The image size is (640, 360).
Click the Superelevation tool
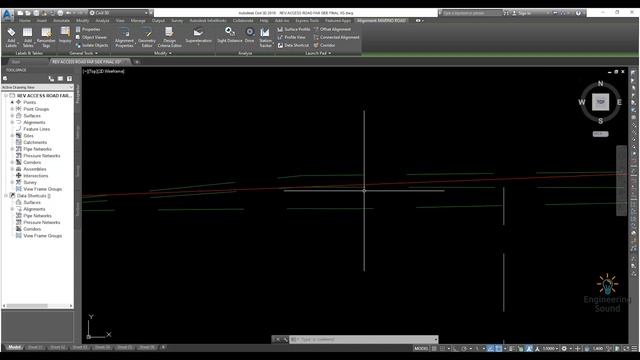point(198,36)
